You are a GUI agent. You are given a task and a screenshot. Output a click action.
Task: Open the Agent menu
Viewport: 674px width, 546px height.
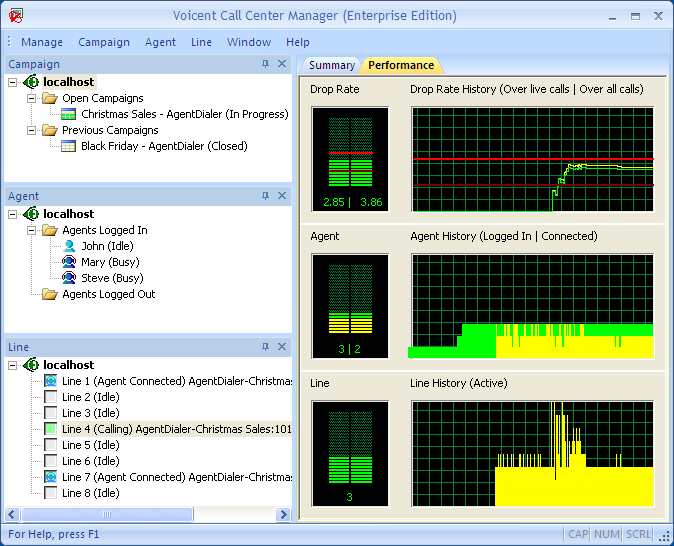(160, 42)
